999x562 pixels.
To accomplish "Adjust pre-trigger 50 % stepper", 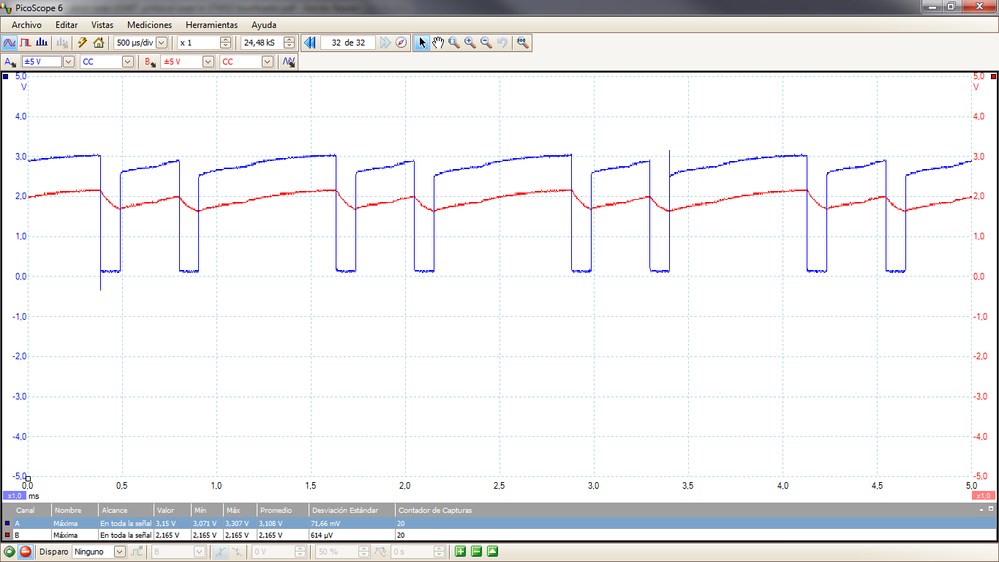I will pos(363,552).
